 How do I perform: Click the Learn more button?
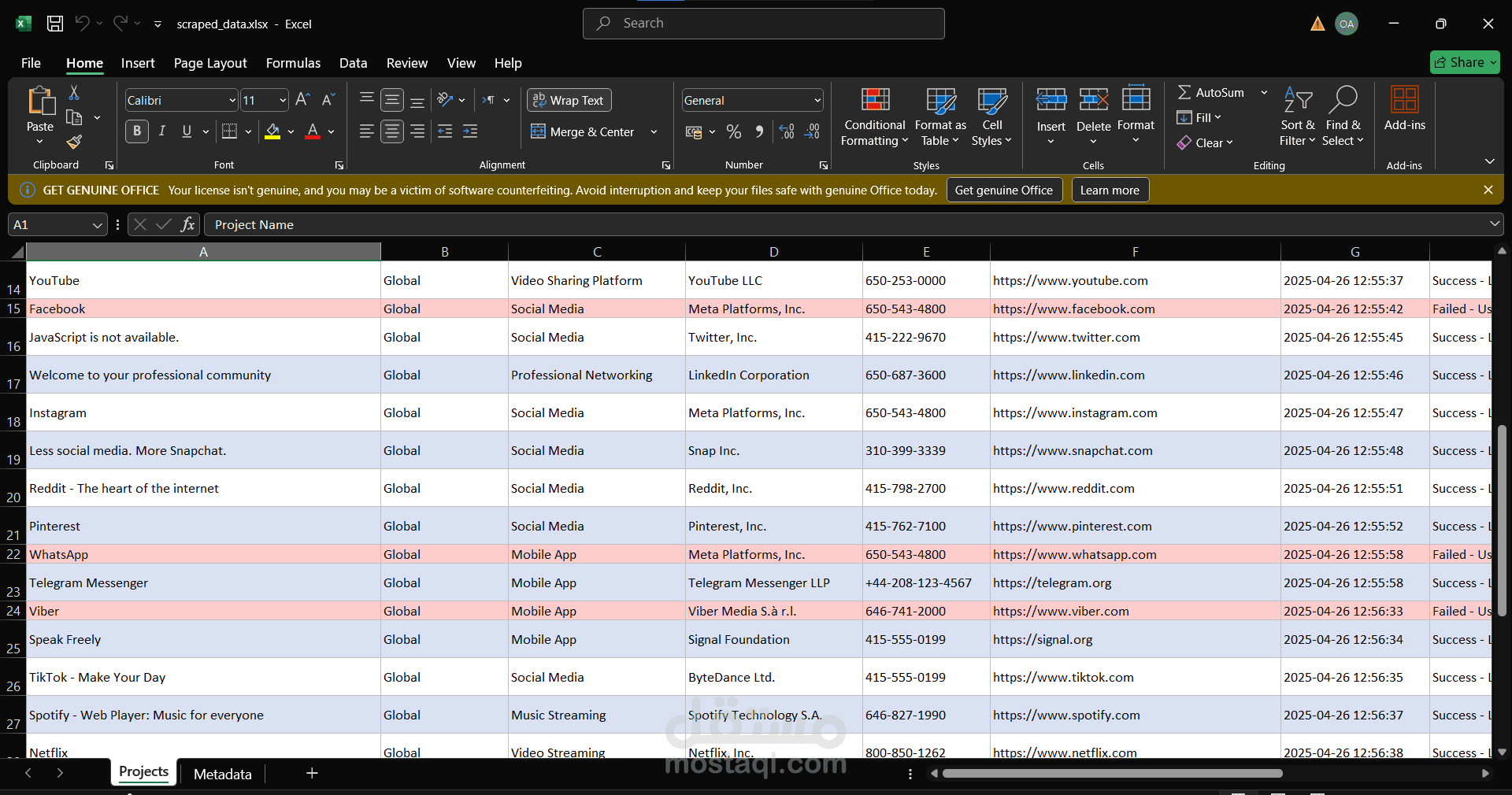point(1110,190)
